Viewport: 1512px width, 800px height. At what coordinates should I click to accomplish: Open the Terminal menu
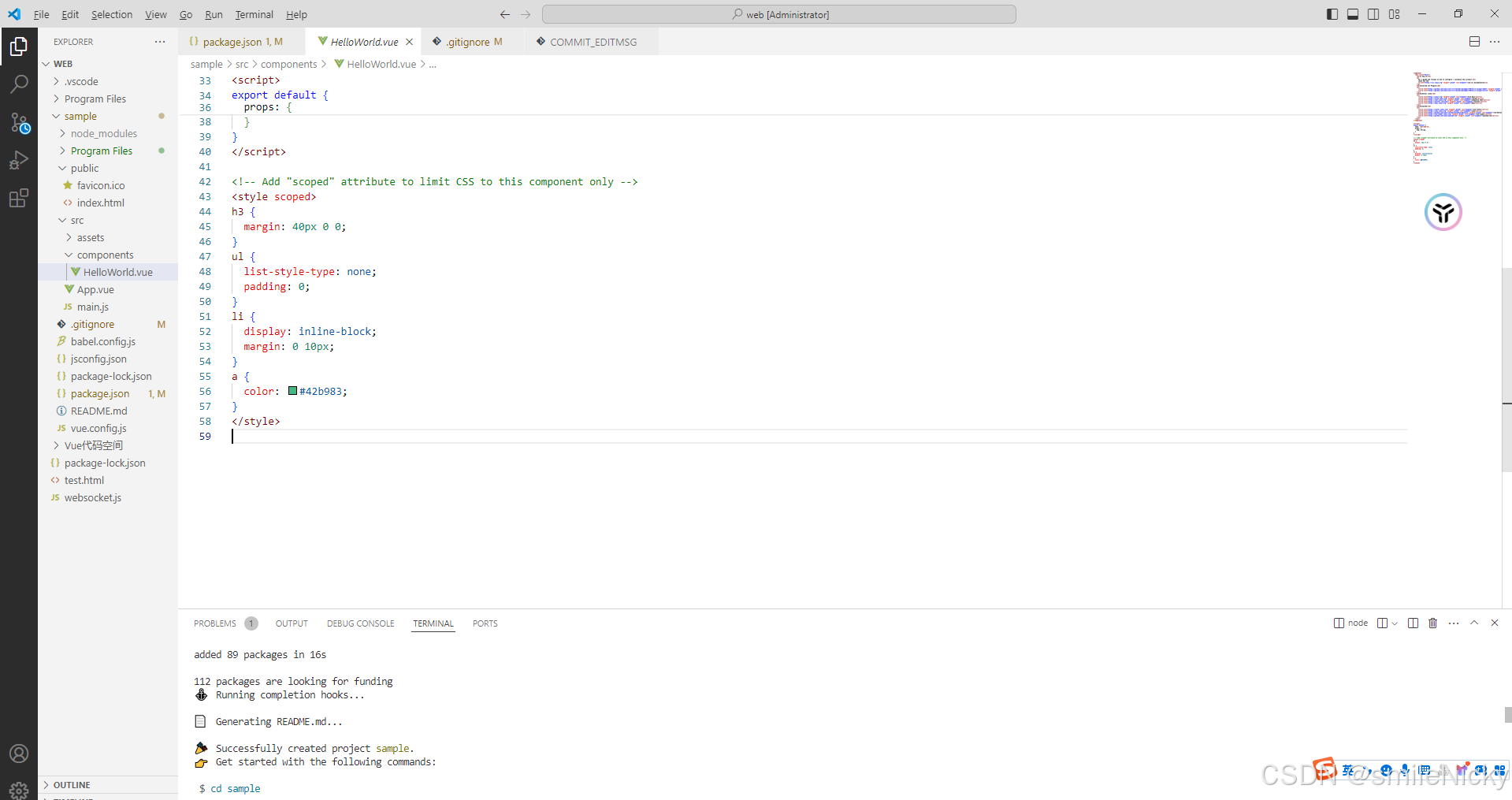pyautogui.click(x=254, y=14)
